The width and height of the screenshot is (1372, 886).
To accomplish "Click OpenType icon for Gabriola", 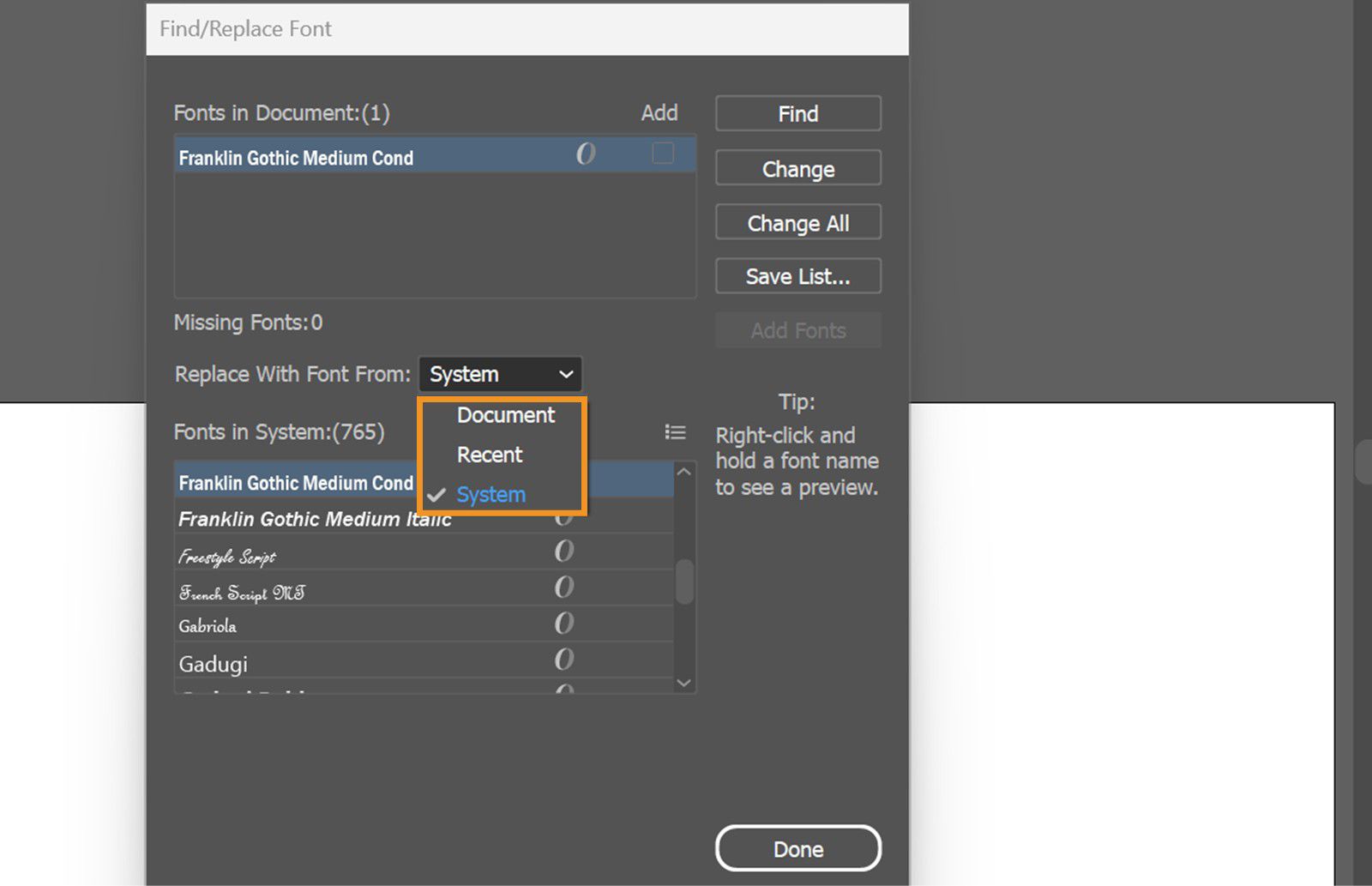I will pos(563,624).
